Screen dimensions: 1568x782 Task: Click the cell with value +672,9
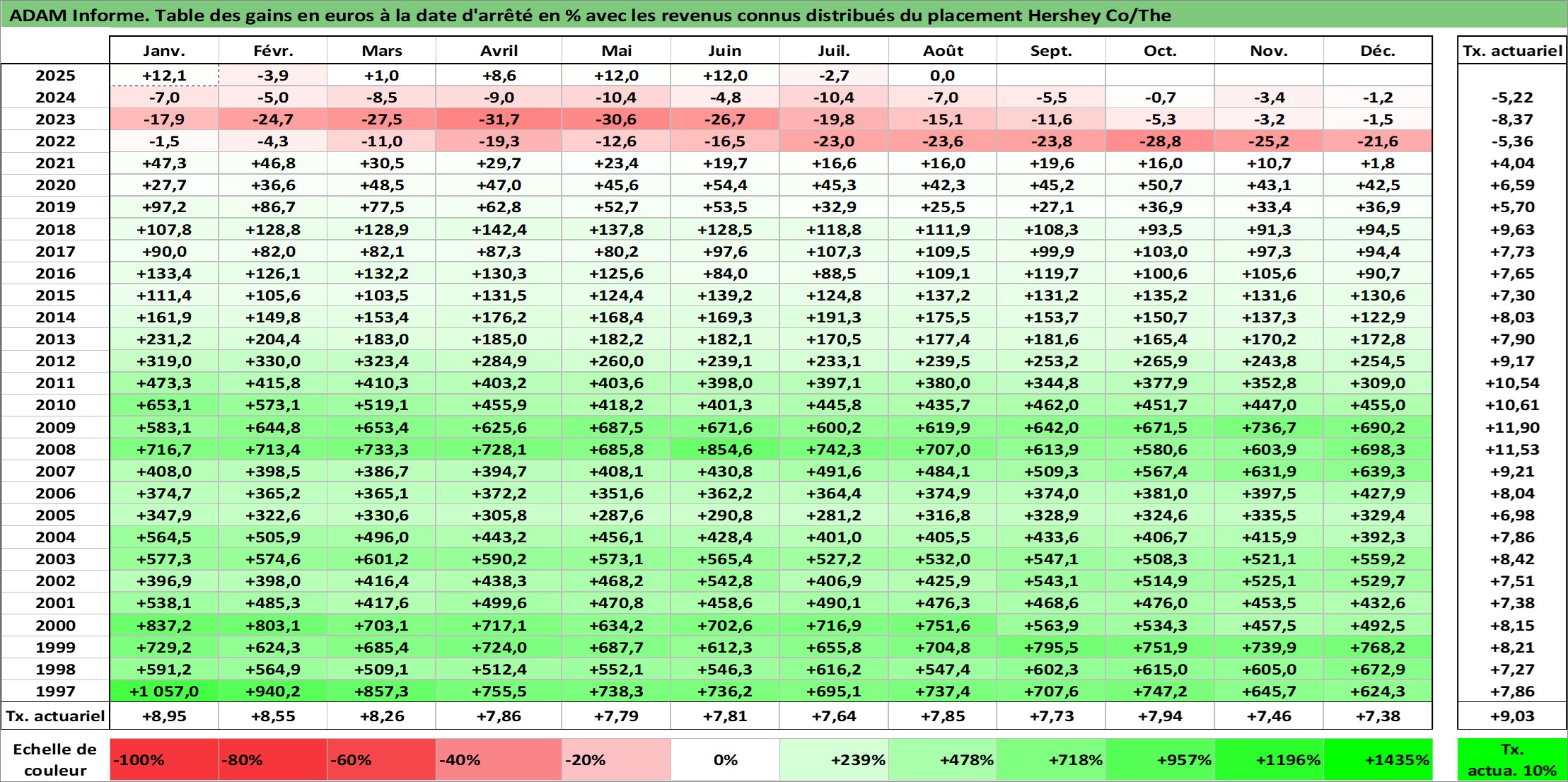pyautogui.click(x=1378, y=670)
